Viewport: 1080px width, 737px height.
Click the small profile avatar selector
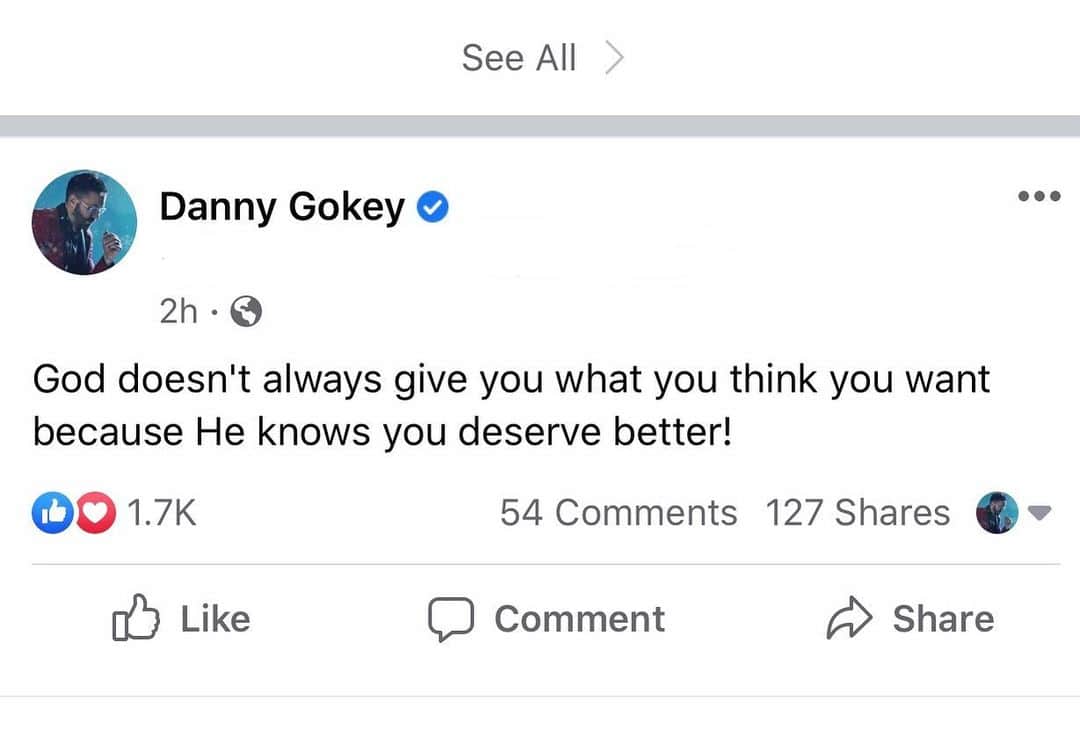coord(997,513)
